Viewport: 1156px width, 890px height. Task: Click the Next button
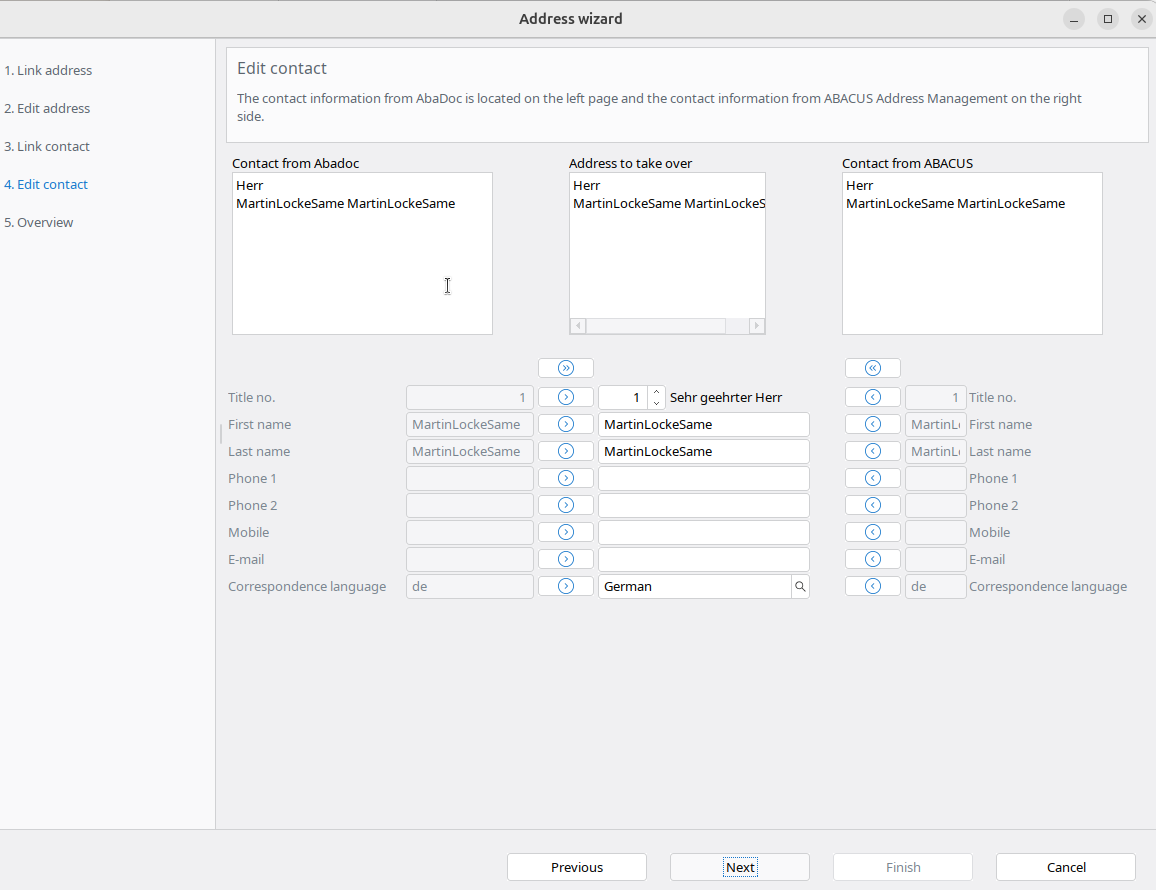pos(739,867)
